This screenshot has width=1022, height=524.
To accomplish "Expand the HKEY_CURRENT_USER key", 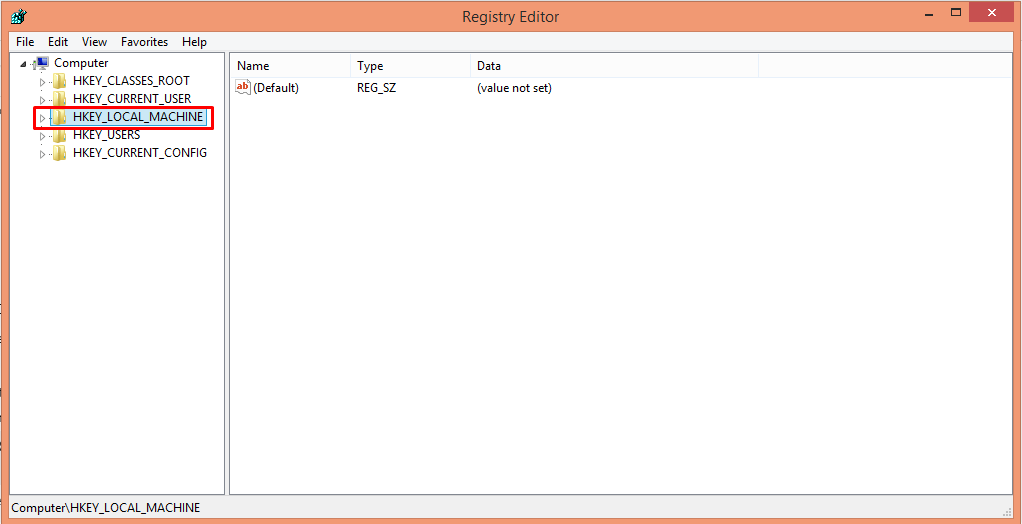I will tap(42, 100).
